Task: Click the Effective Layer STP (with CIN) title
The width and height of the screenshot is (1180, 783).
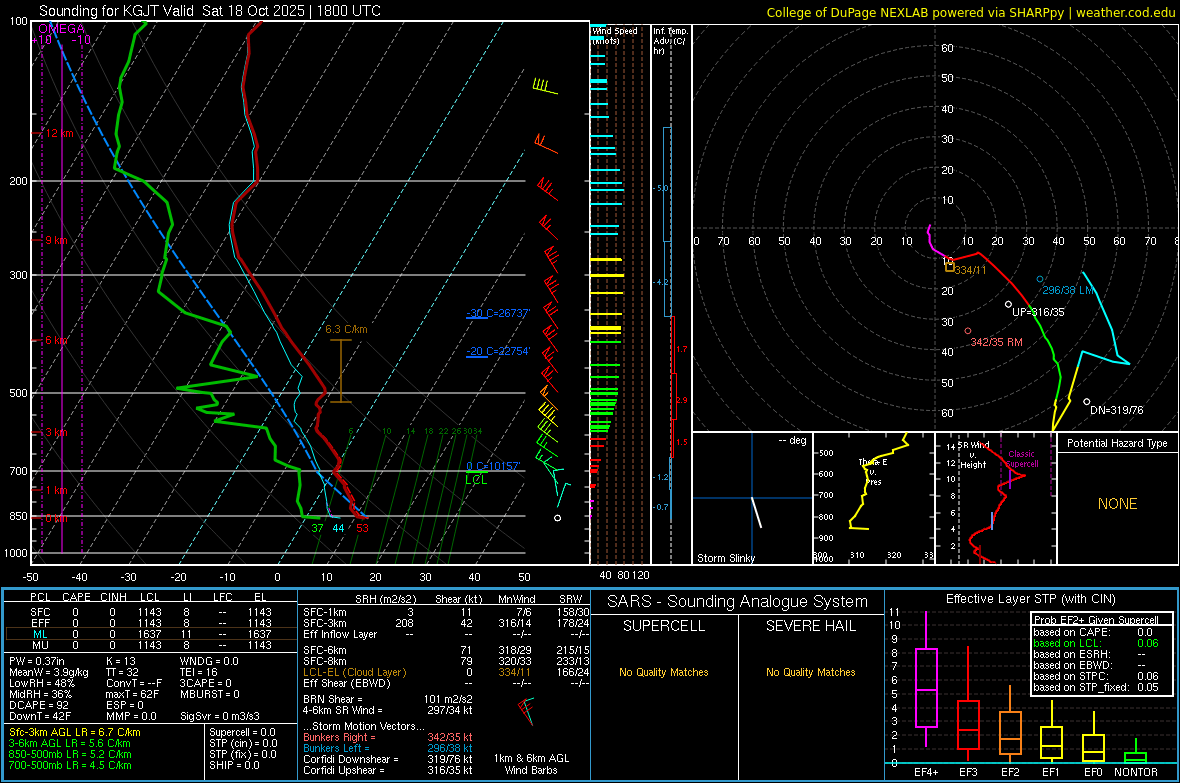Action: pos(1030,599)
